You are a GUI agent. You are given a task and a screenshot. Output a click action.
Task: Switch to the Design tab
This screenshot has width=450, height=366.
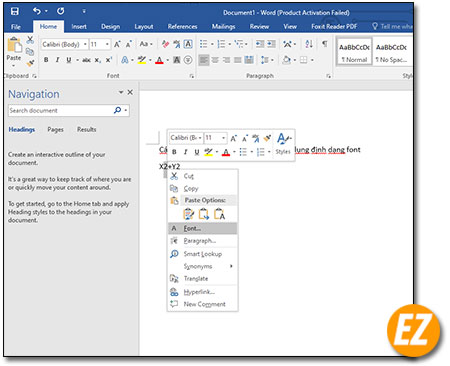(110, 27)
